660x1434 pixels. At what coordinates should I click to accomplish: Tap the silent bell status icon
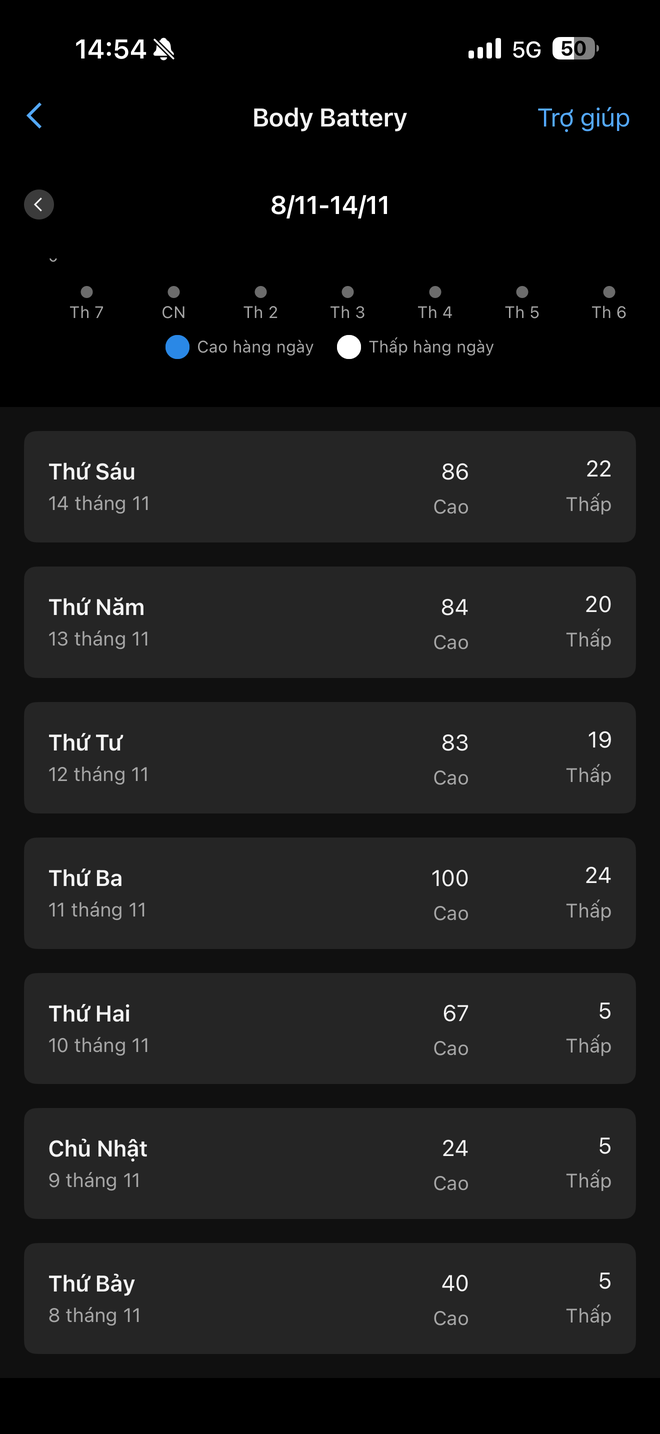[x=165, y=49]
